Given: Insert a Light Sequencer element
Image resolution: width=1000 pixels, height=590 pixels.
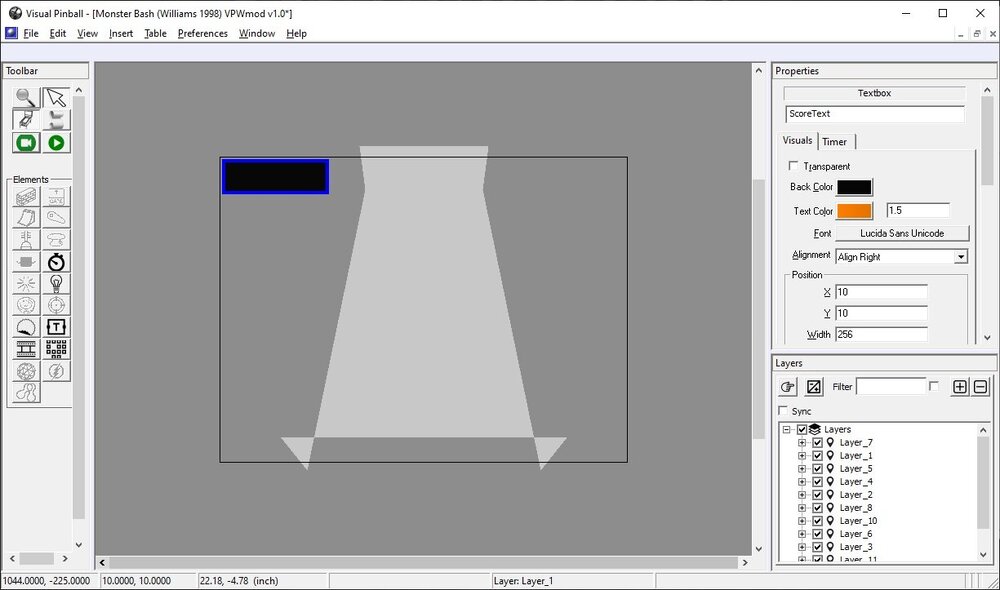Looking at the screenshot, I should pos(56,349).
